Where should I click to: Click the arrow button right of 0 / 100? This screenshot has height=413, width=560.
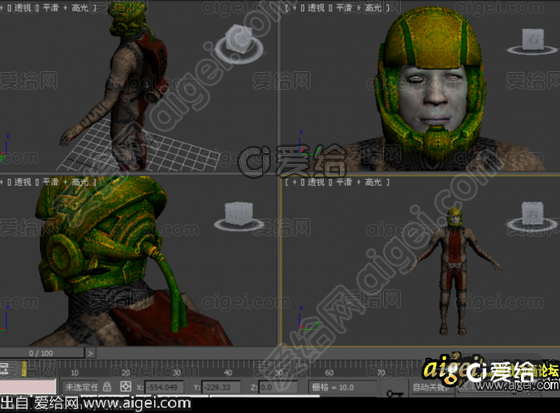(90, 353)
